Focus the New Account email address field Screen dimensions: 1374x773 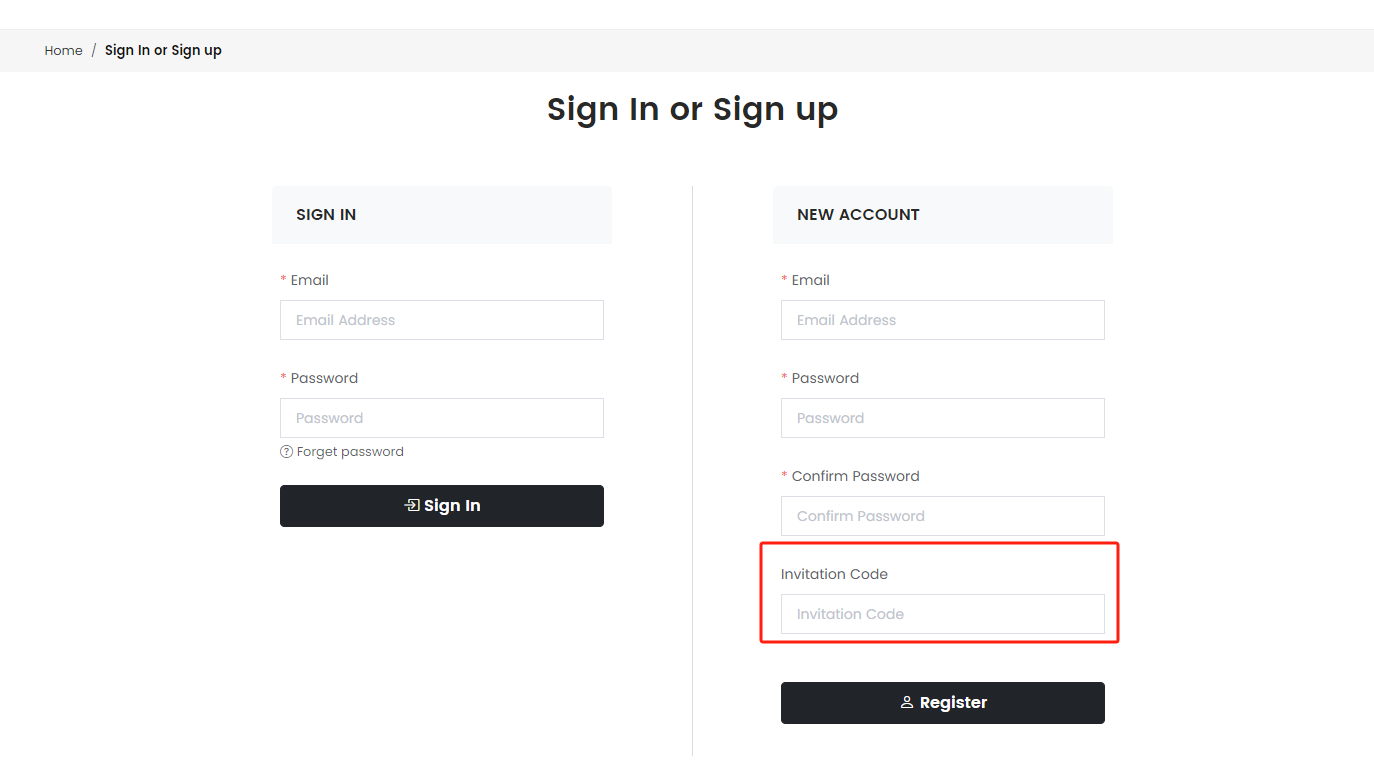(942, 320)
